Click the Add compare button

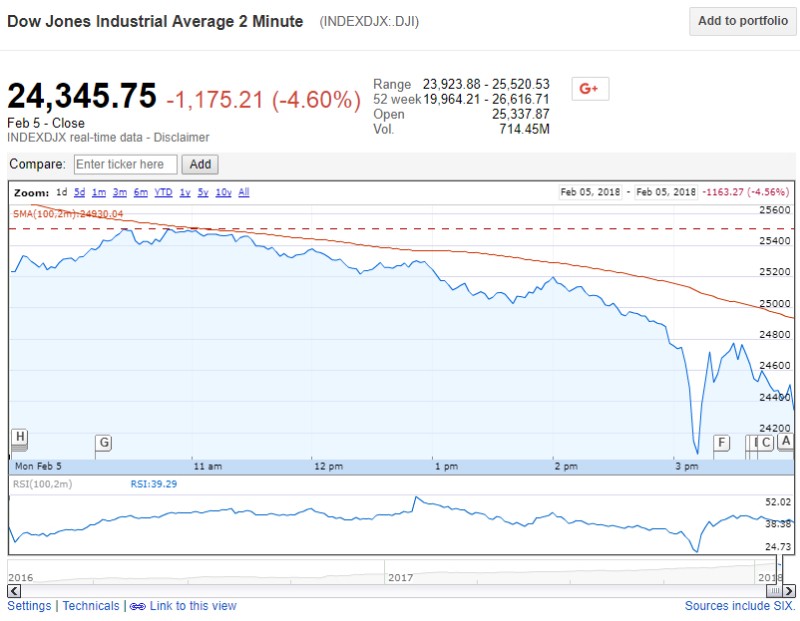(x=200, y=164)
